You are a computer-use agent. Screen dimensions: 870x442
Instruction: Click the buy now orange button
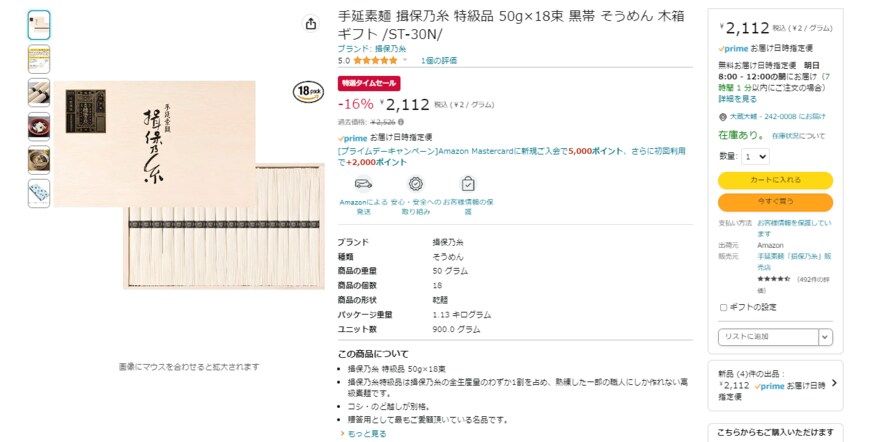click(x=775, y=201)
